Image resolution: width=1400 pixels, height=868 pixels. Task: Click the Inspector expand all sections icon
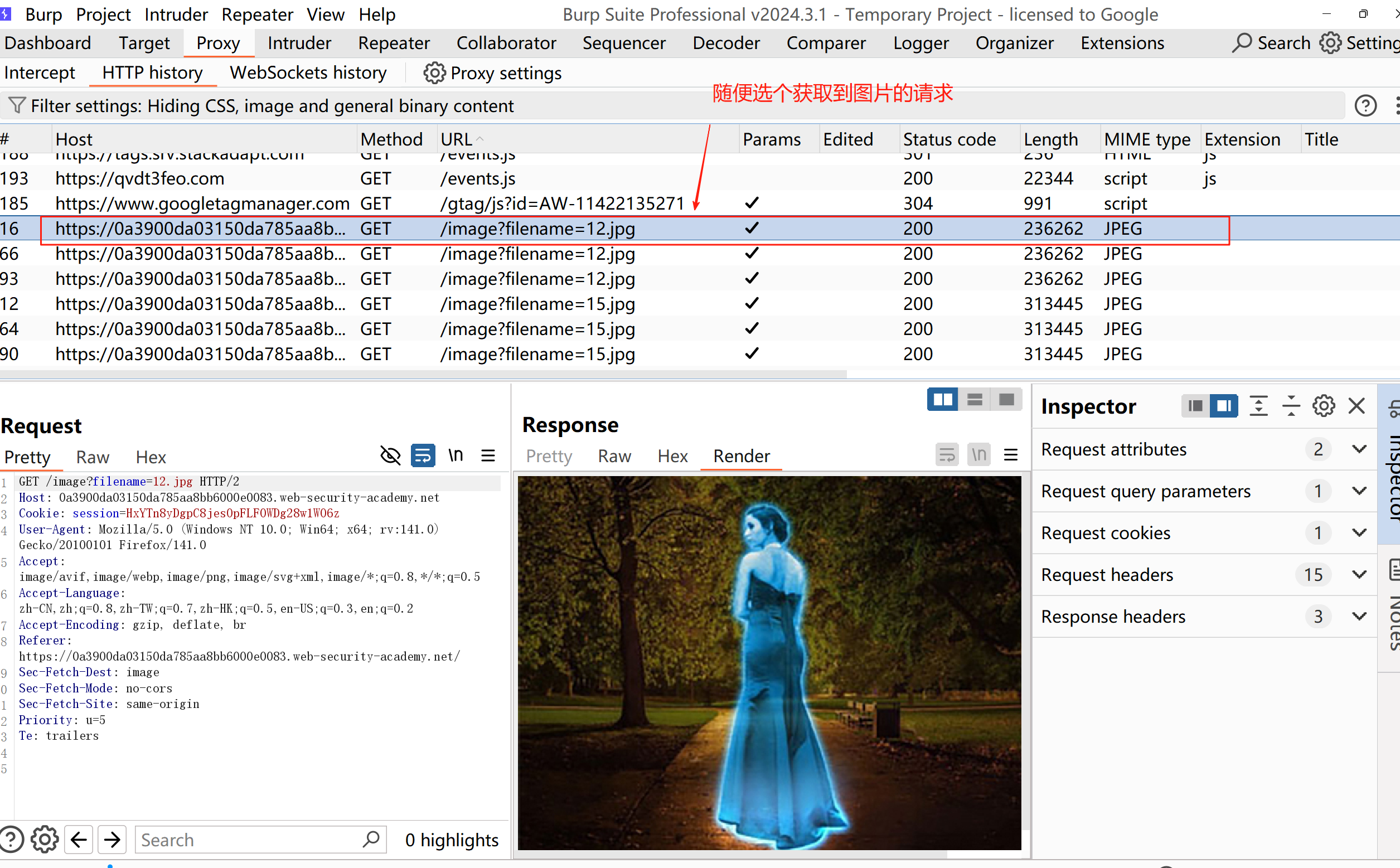point(1258,406)
